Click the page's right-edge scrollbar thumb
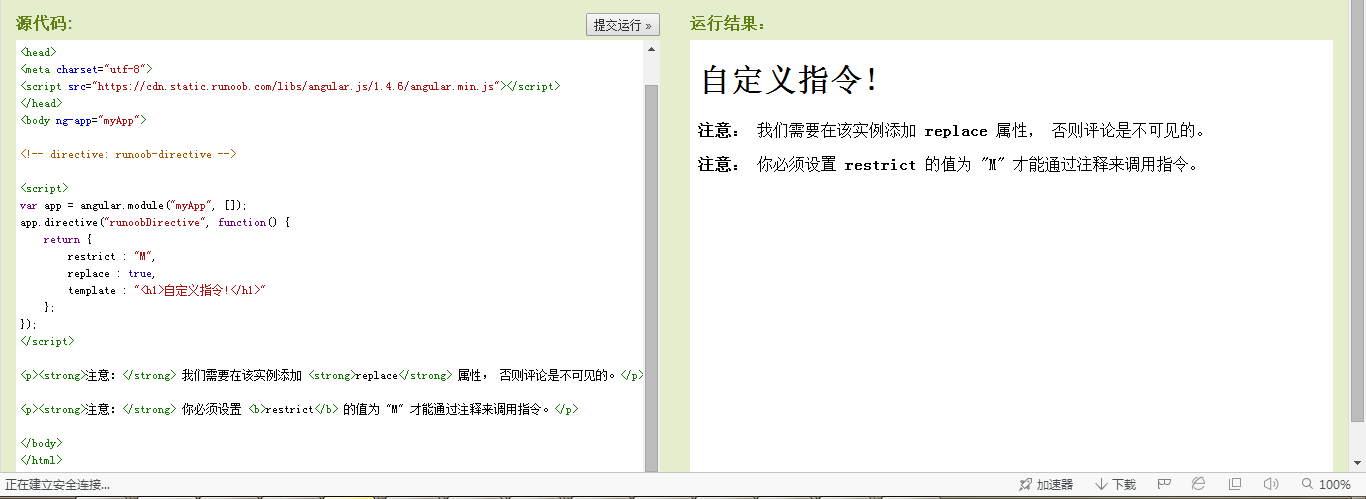The height and width of the screenshot is (499, 1366). click(1358, 210)
